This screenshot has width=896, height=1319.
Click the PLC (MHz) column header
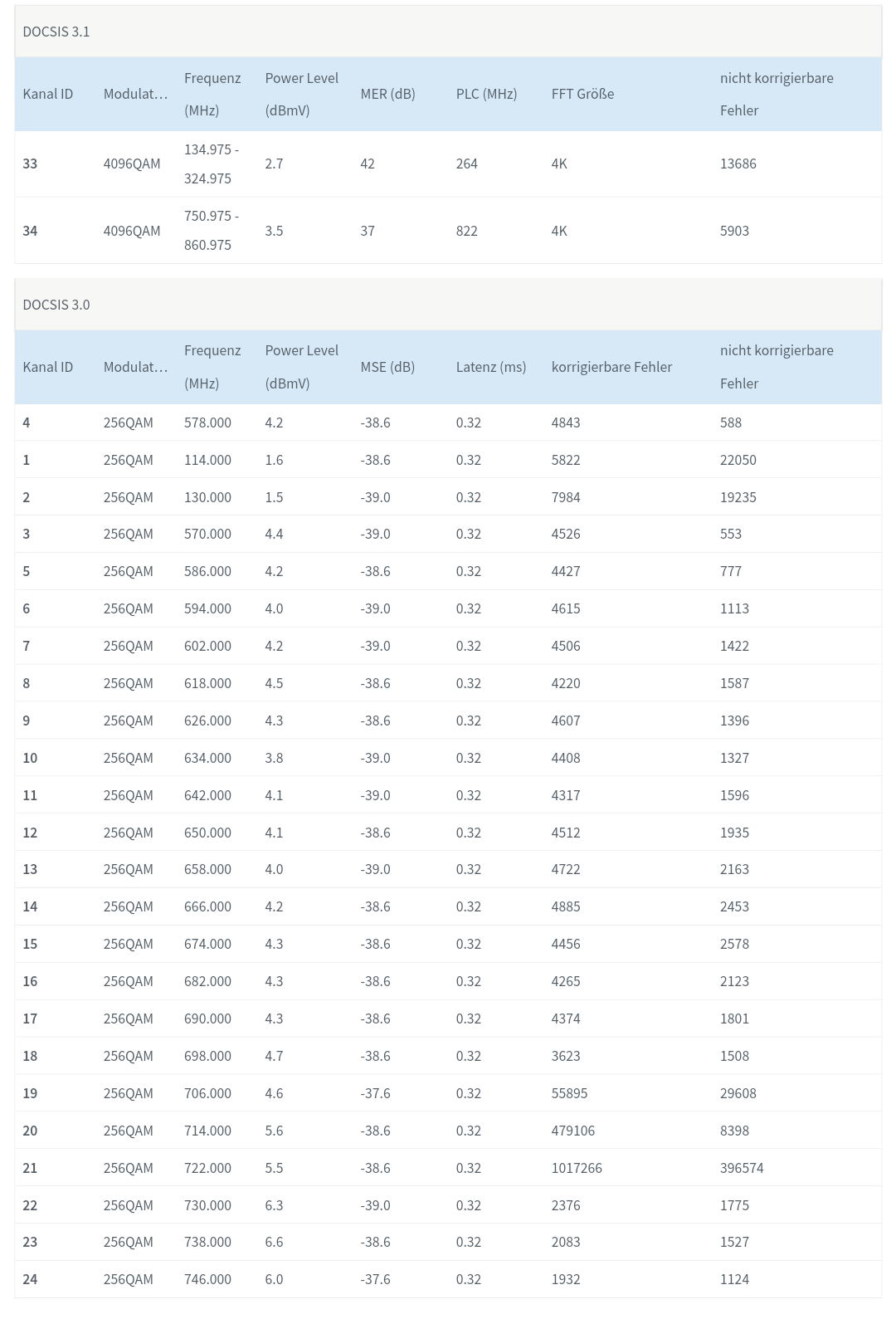pos(486,94)
